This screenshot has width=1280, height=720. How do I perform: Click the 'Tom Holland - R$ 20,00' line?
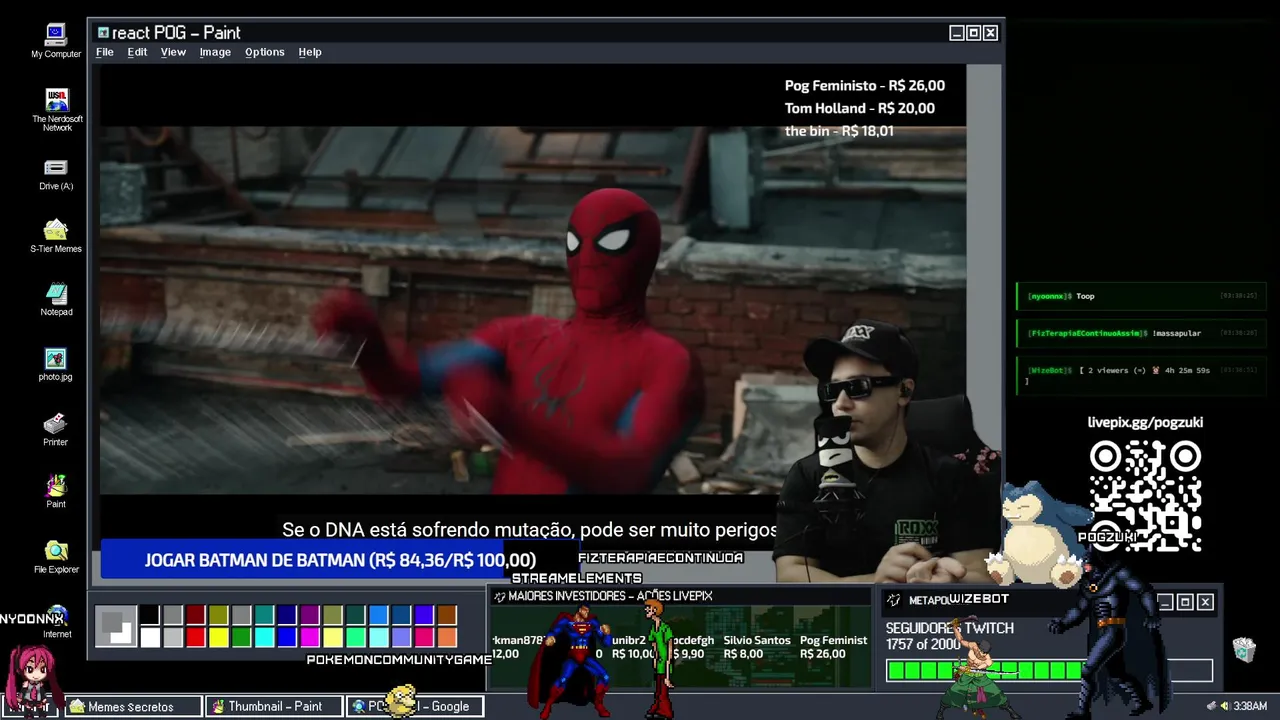pos(860,108)
